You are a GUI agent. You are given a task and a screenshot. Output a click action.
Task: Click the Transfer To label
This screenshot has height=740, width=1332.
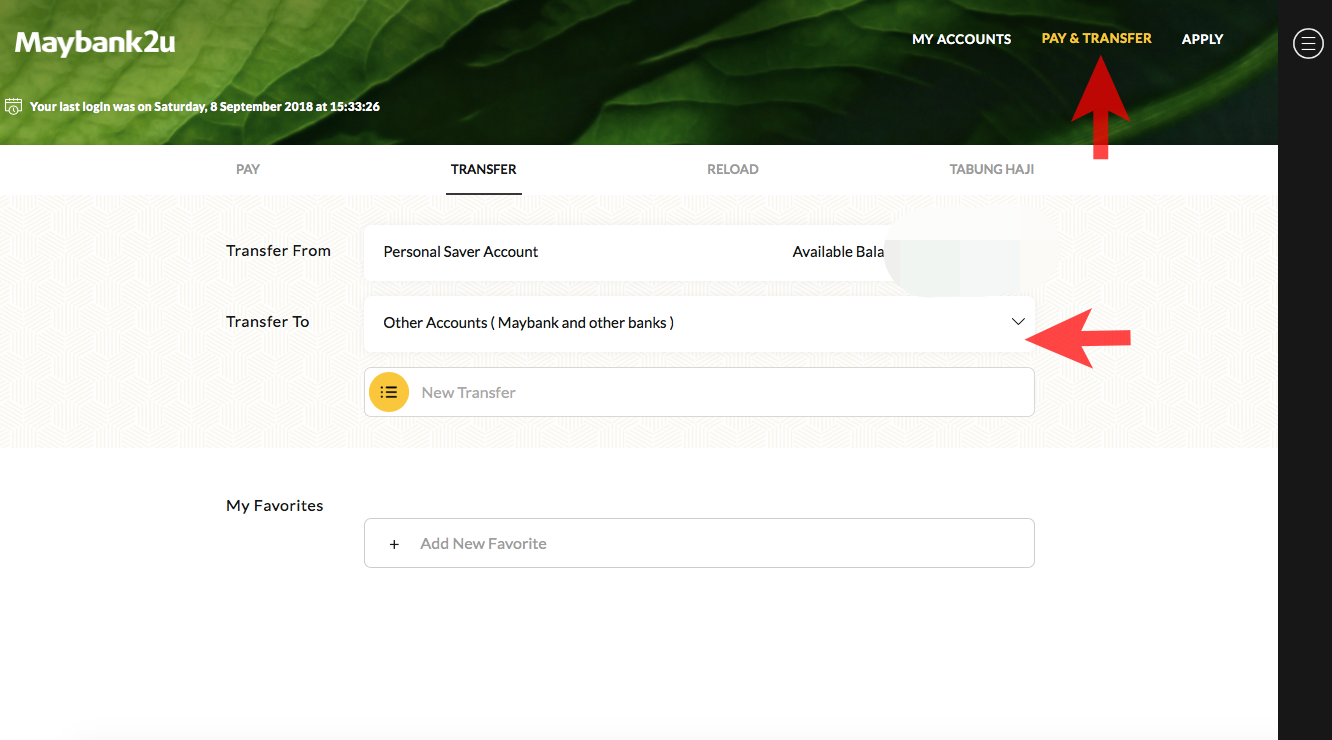[268, 322]
